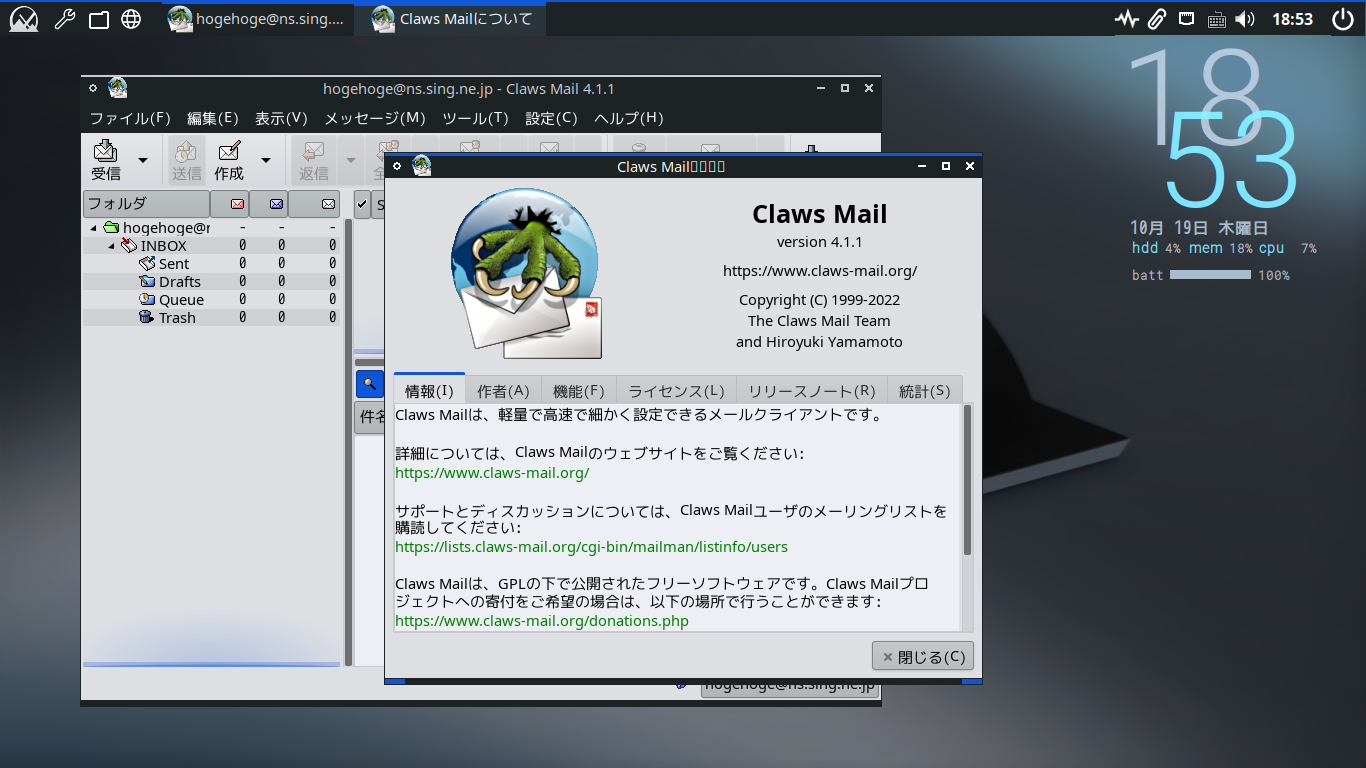Click the paperclip clipboard tray icon
The height and width of the screenshot is (768, 1366).
coord(1156,19)
